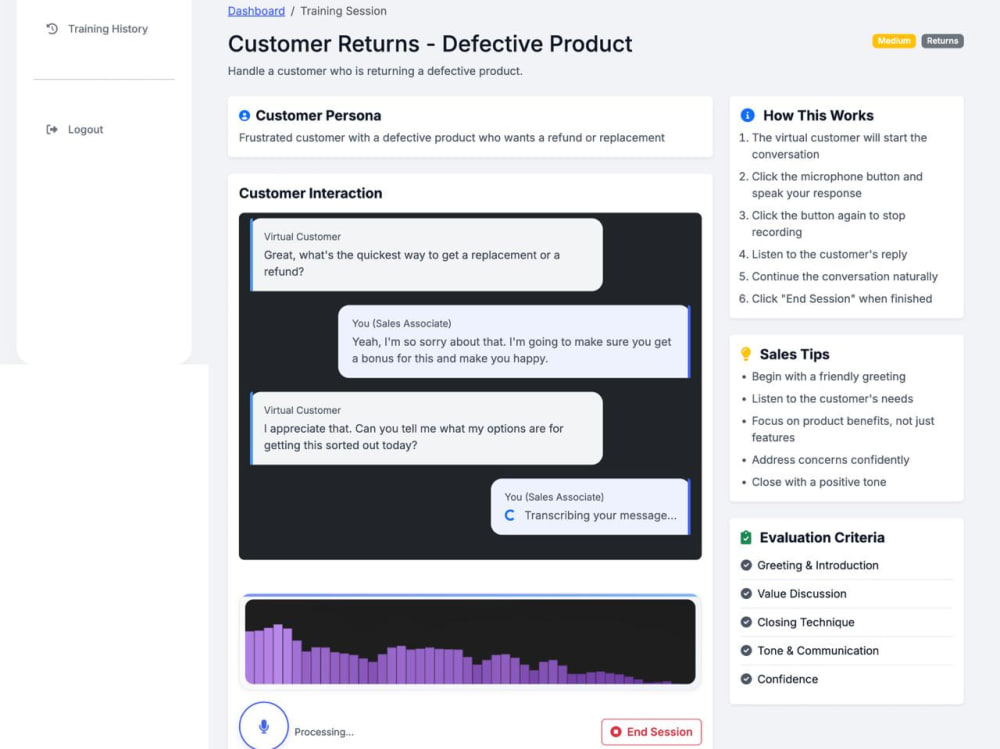Click 'Click the button again to stop' step

point(828,224)
